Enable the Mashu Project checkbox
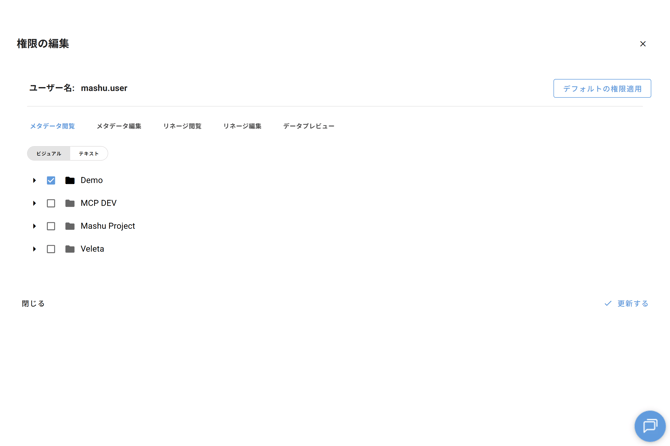670x446 pixels. [51, 227]
